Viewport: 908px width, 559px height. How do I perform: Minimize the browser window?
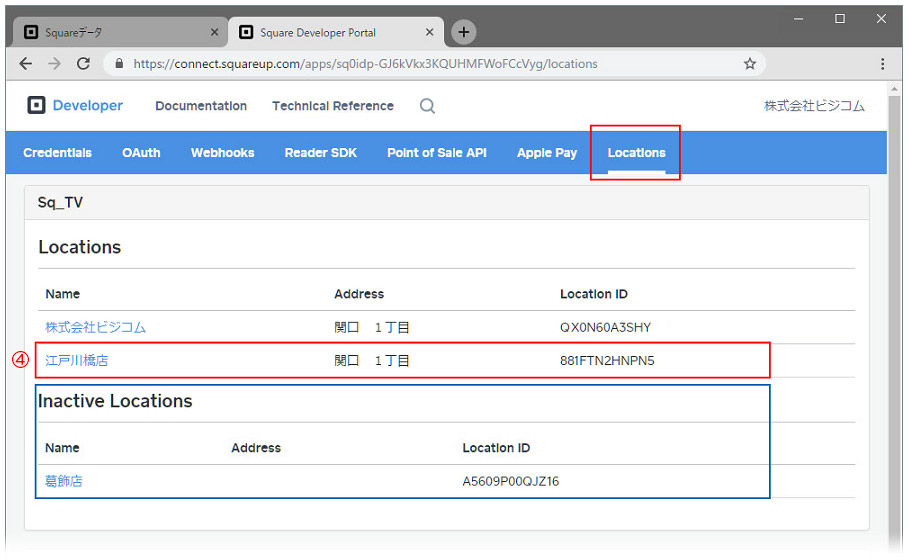[x=799, y=19]
